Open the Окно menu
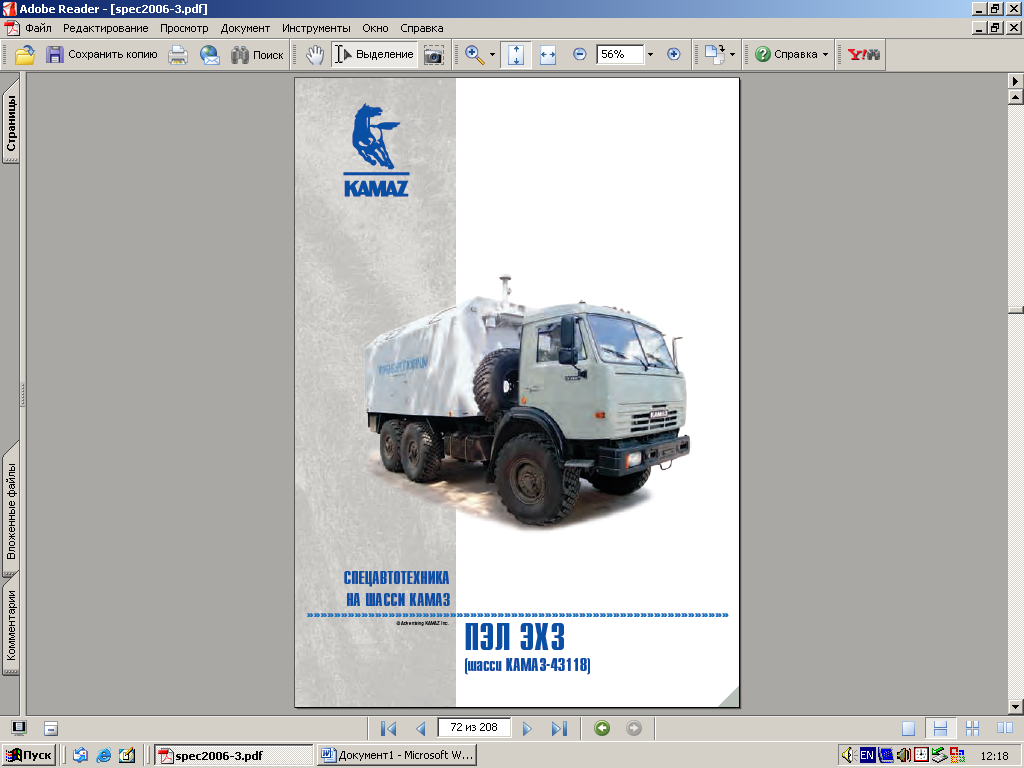The height and width of the screenshot is (768, 1024). point(376,28)
